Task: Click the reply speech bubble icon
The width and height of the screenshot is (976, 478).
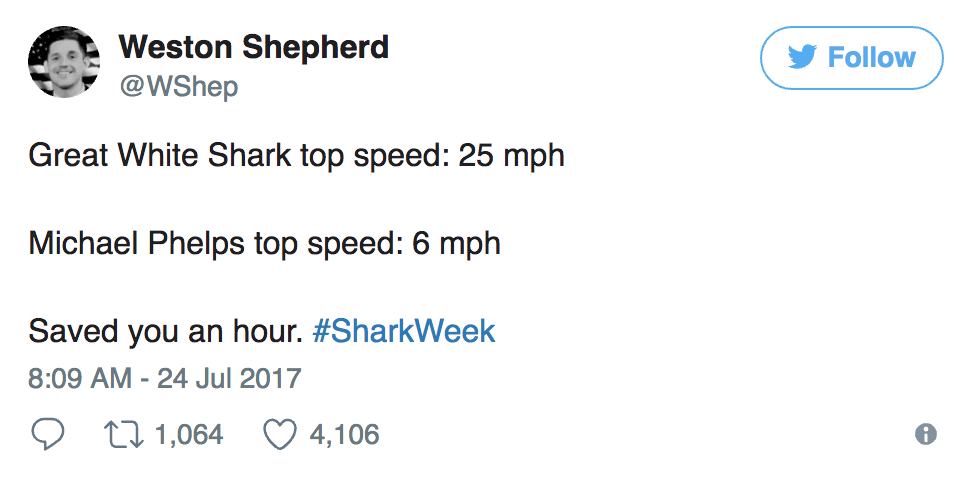Action: [x=47, y=434]
